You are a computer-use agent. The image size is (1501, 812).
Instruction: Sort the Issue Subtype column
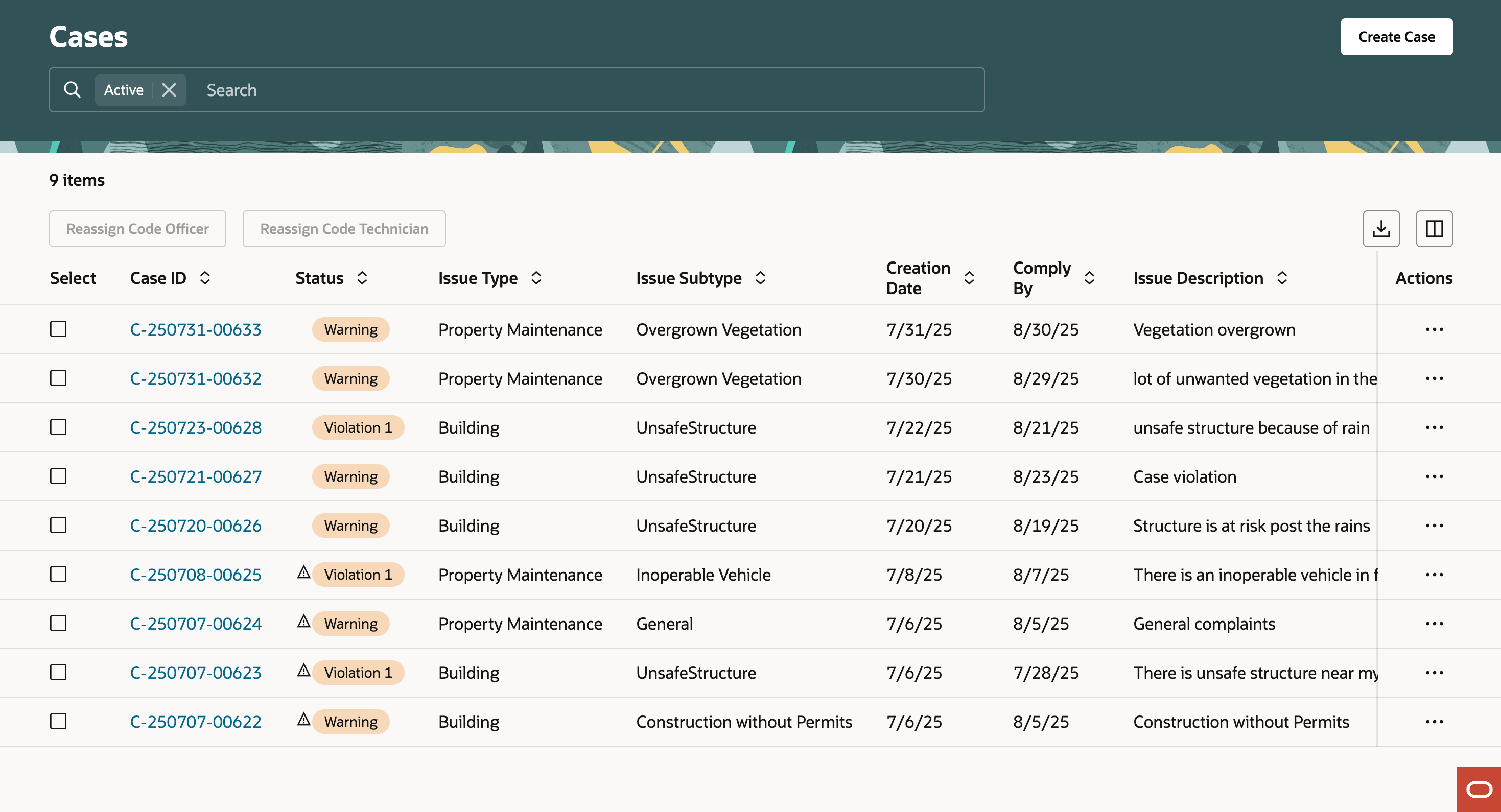coord(760,278)
